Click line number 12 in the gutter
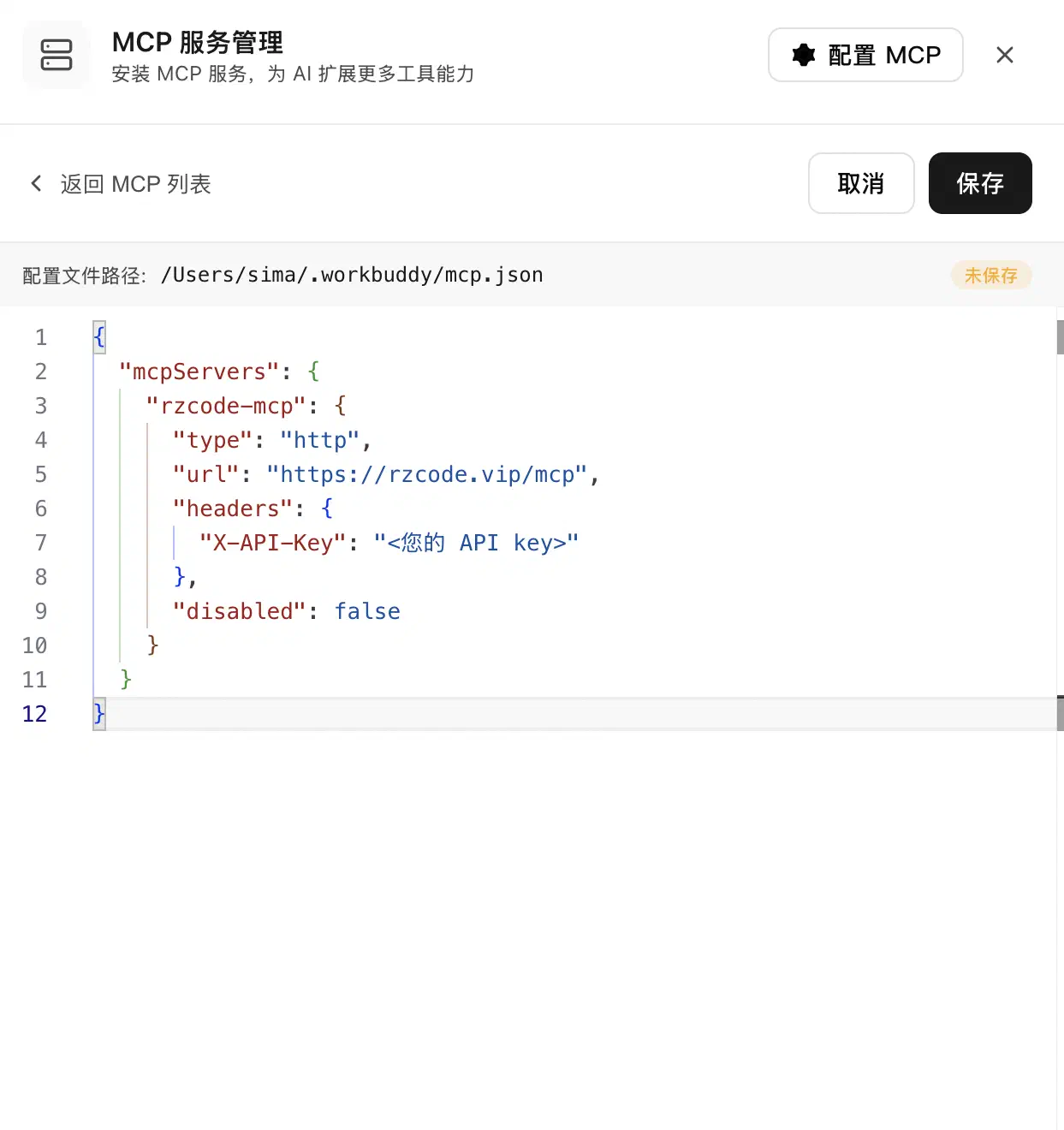Screen dimensions: 1064x1130 [34, 714]
